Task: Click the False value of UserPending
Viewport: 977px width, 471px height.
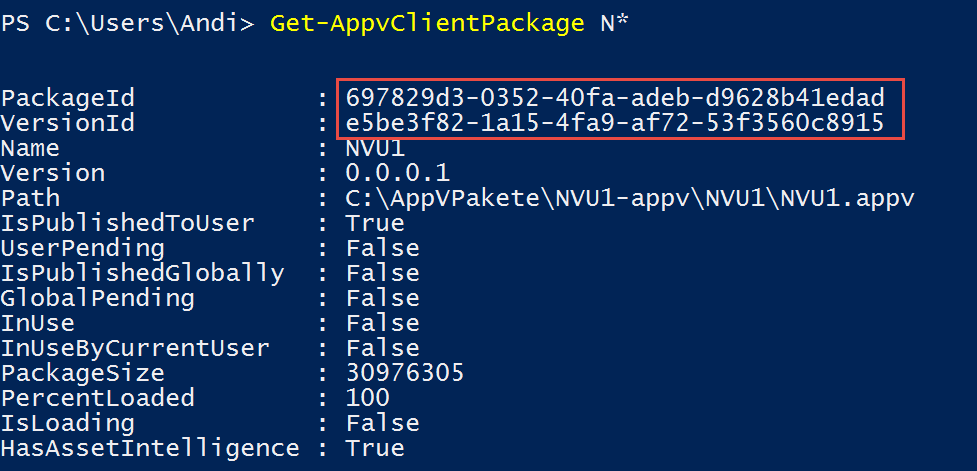Action: tap(383, 247)
